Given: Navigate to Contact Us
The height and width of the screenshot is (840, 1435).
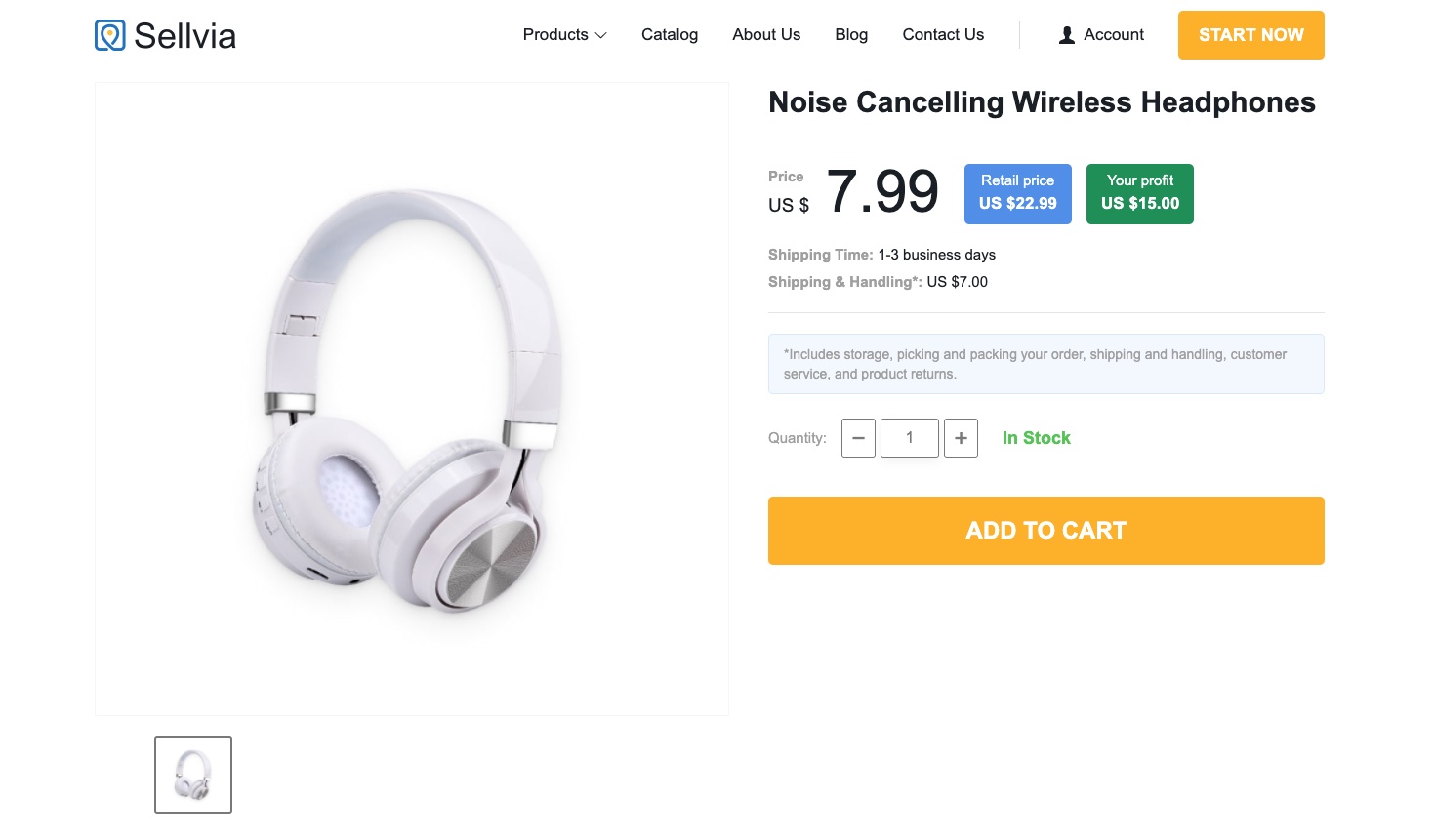Looking at the screenshot, I should (x=943, y=35).
